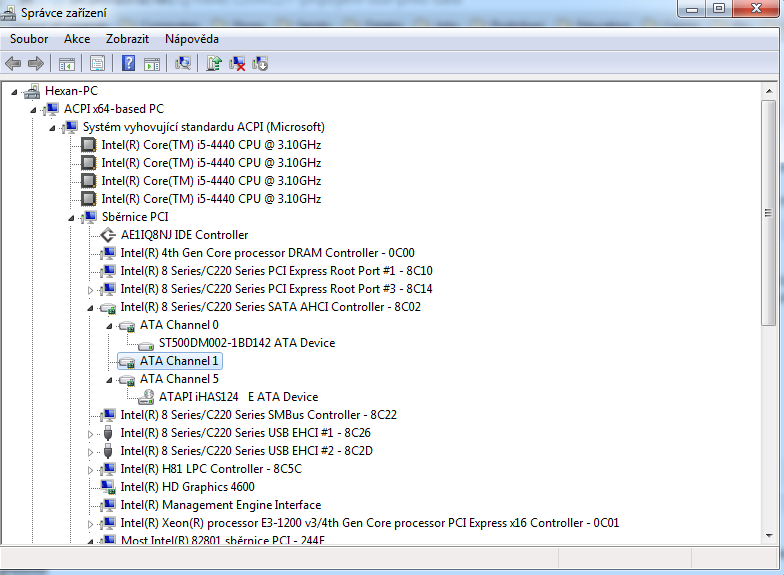Click the first i5-4440 CPU chip icon

(88, 145)
